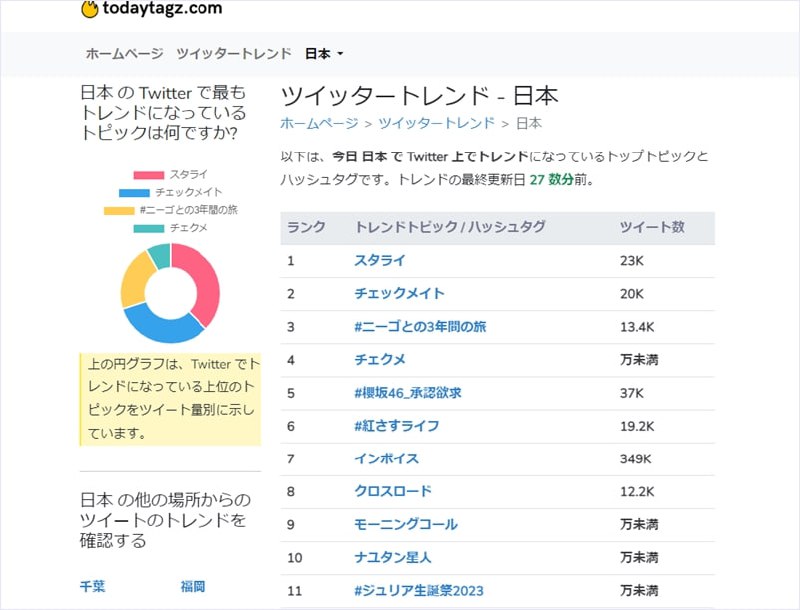Open the スタライ trend link
The width and height of the screenshot is (800, 610).
click(380, 261)
